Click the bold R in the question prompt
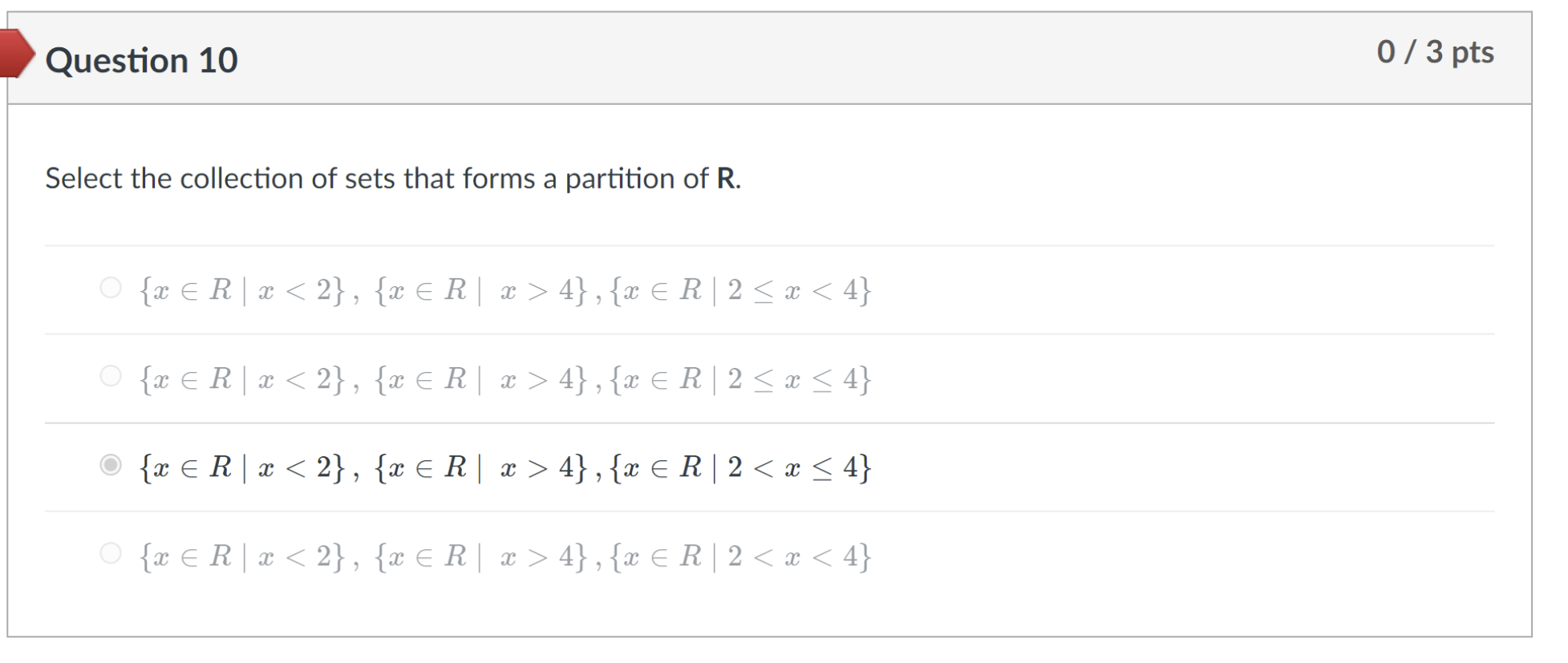Viewport: 1568px width, 663px height. pos(727,178)
